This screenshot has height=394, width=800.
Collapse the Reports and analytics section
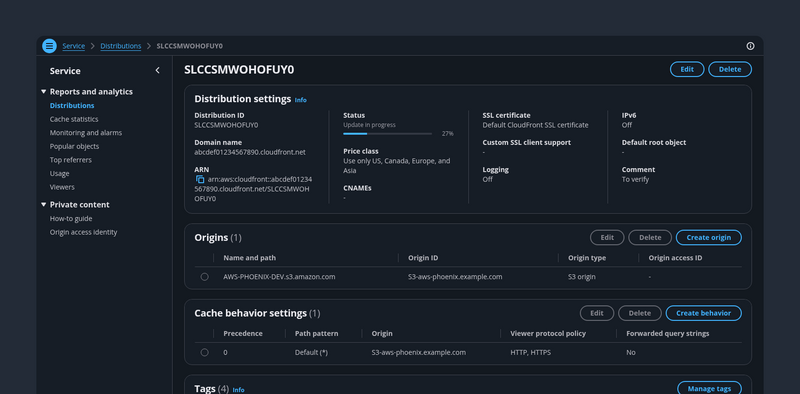(x=43, y=92)
